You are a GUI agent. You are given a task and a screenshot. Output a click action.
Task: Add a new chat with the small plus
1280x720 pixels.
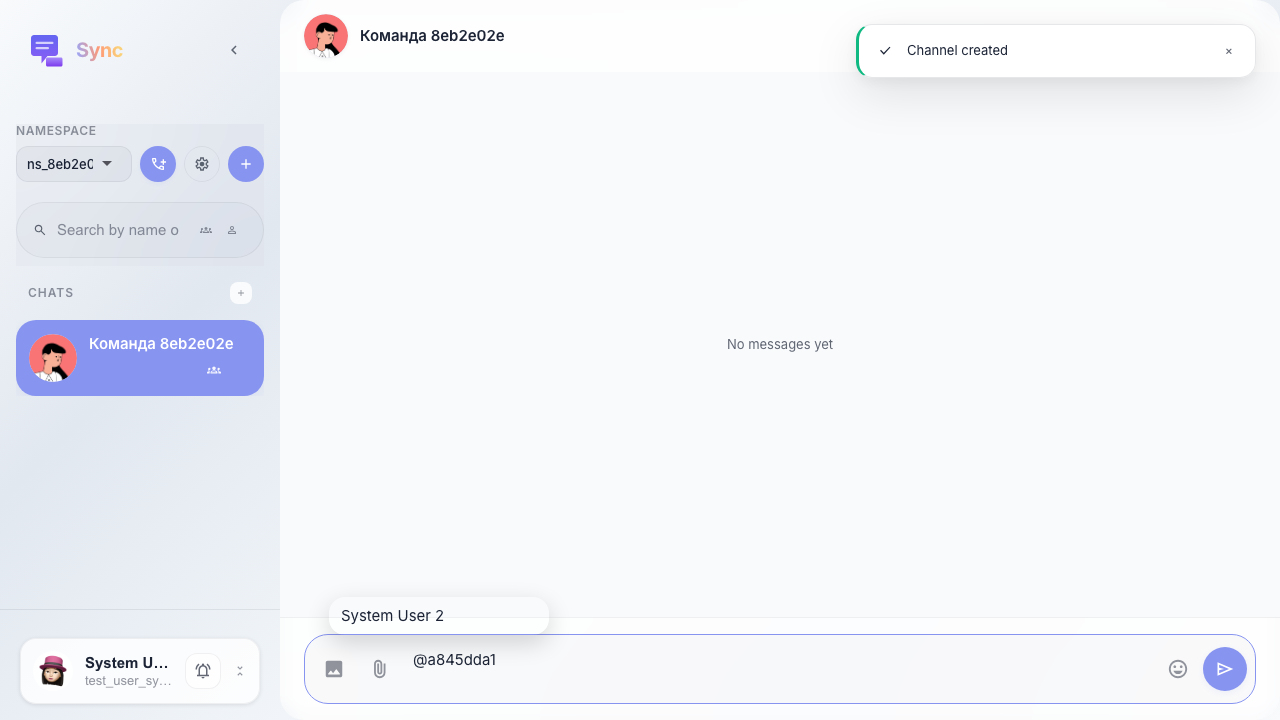(x=241, y=293)
